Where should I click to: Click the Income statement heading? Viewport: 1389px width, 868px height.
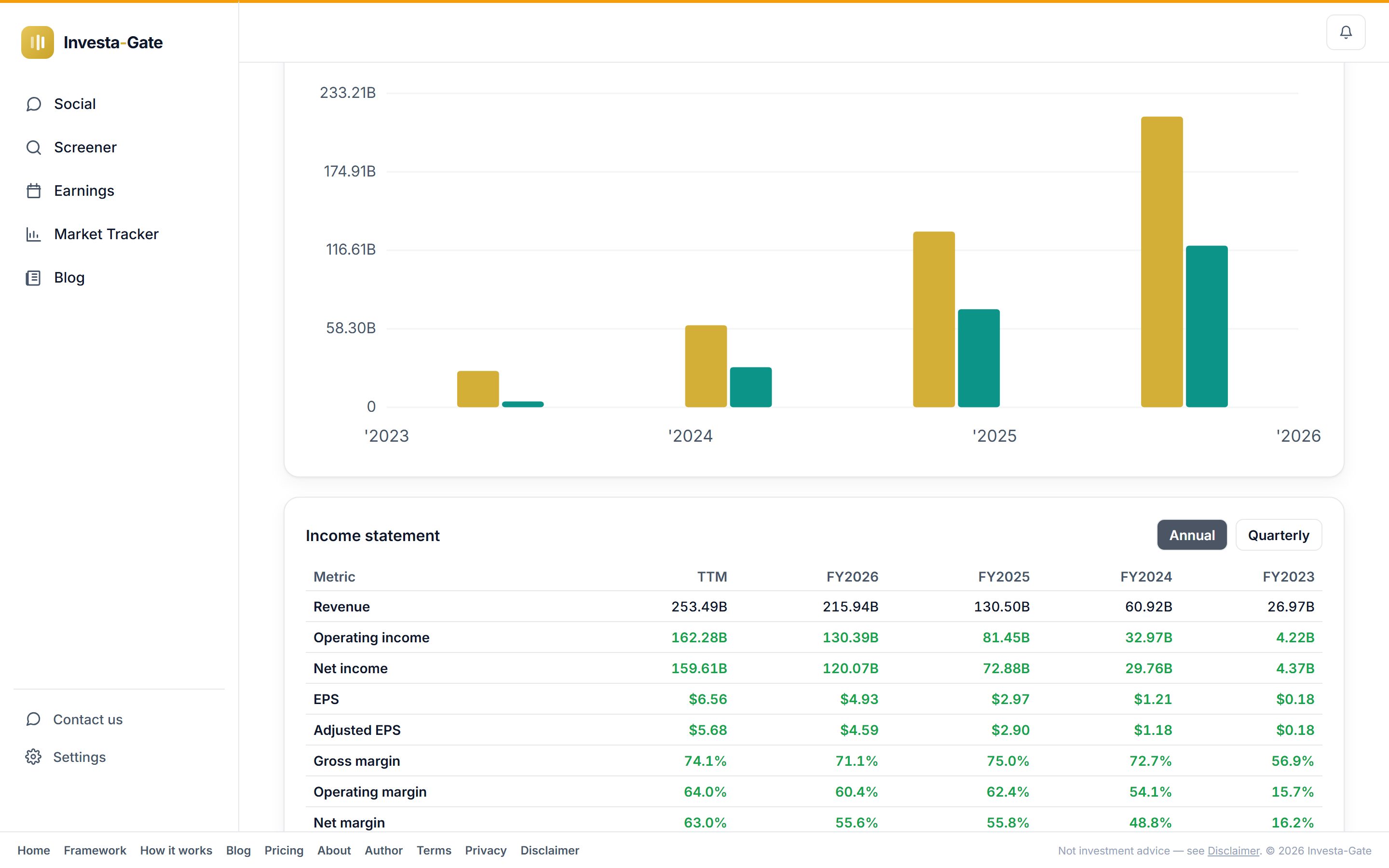click(x=372, y=536)
